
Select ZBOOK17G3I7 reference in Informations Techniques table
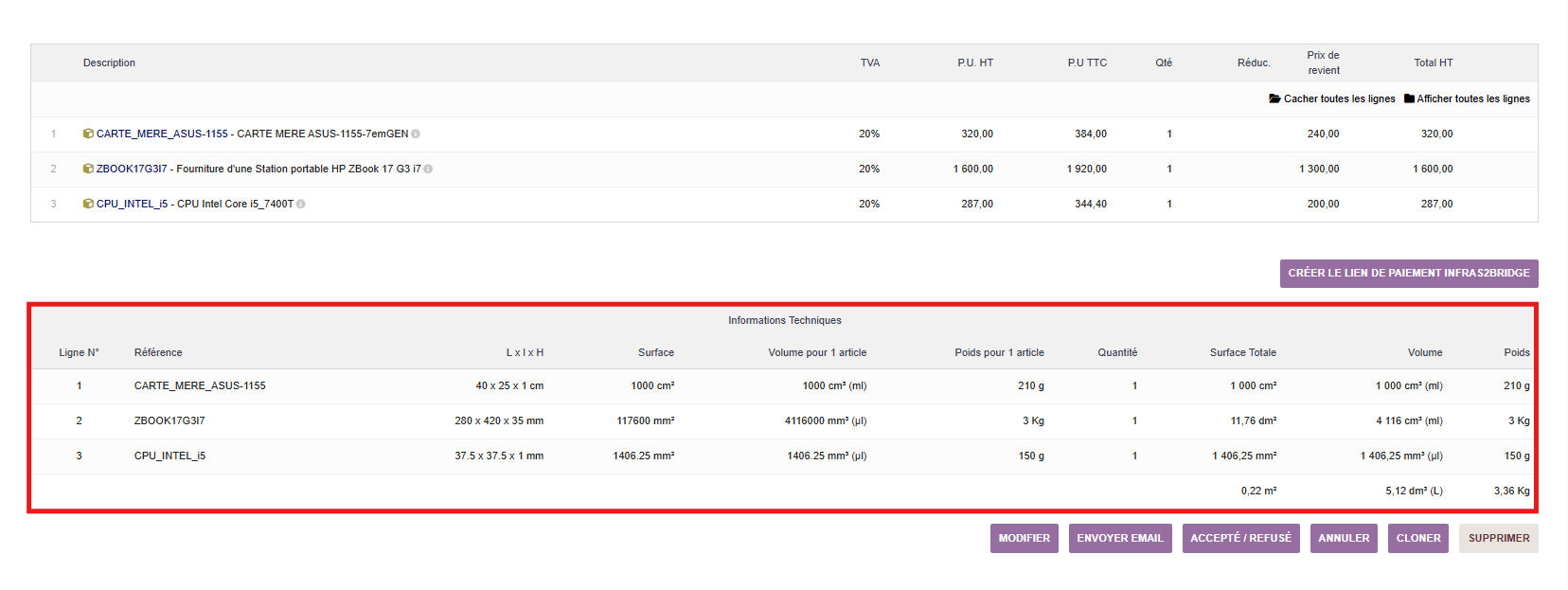coord(169,421)
